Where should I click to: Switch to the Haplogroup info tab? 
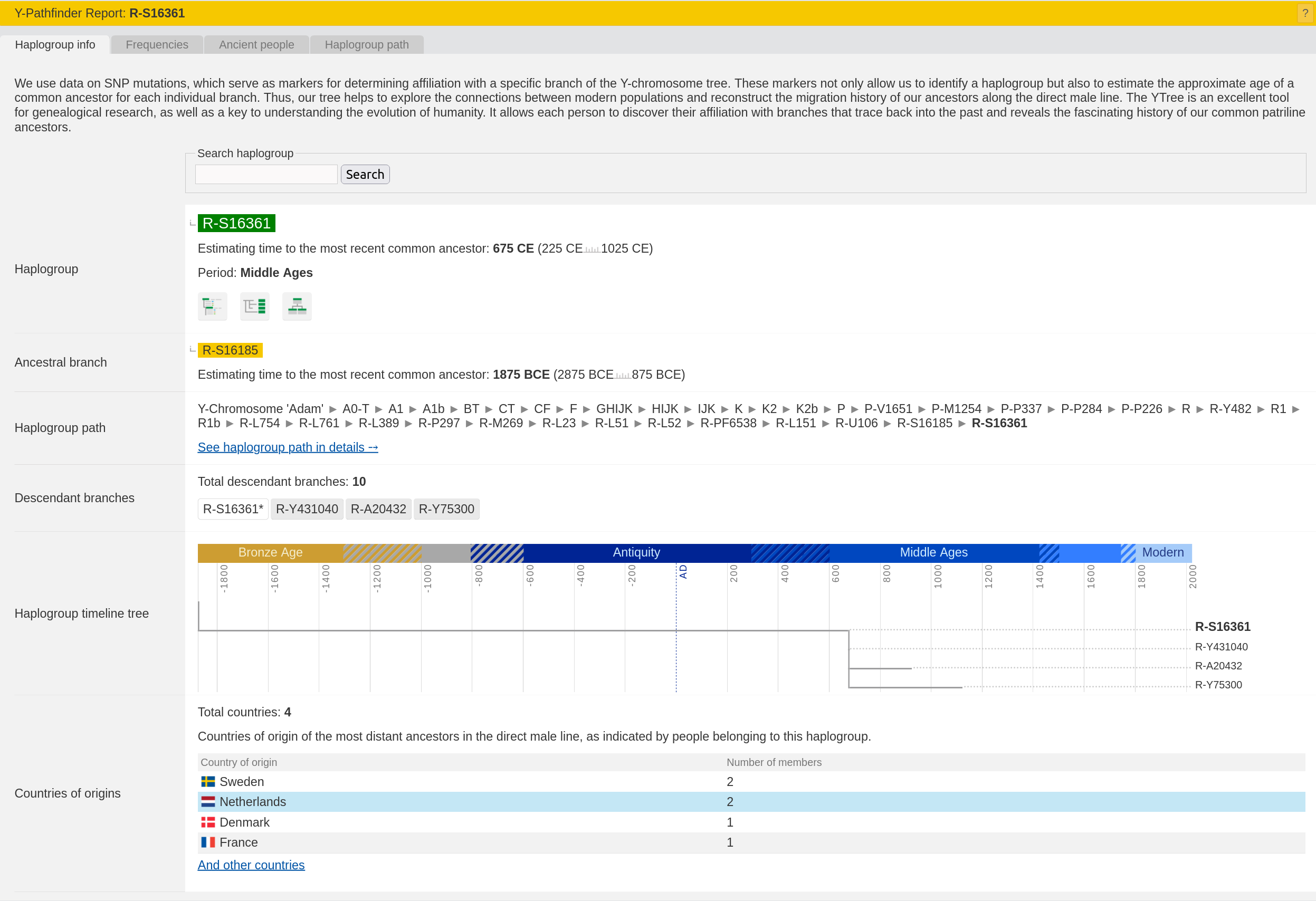(x=55, y=45)
